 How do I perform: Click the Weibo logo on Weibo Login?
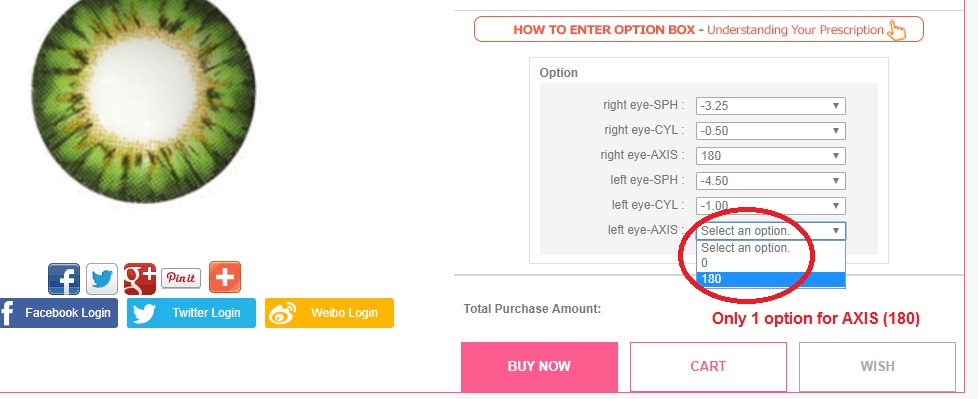tap(283, 313)
